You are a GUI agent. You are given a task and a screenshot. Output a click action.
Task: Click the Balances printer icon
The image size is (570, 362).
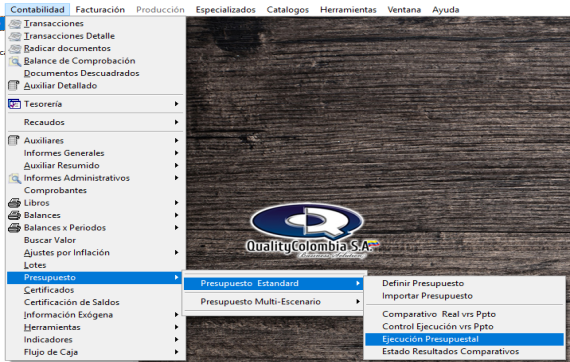point(14,215)
